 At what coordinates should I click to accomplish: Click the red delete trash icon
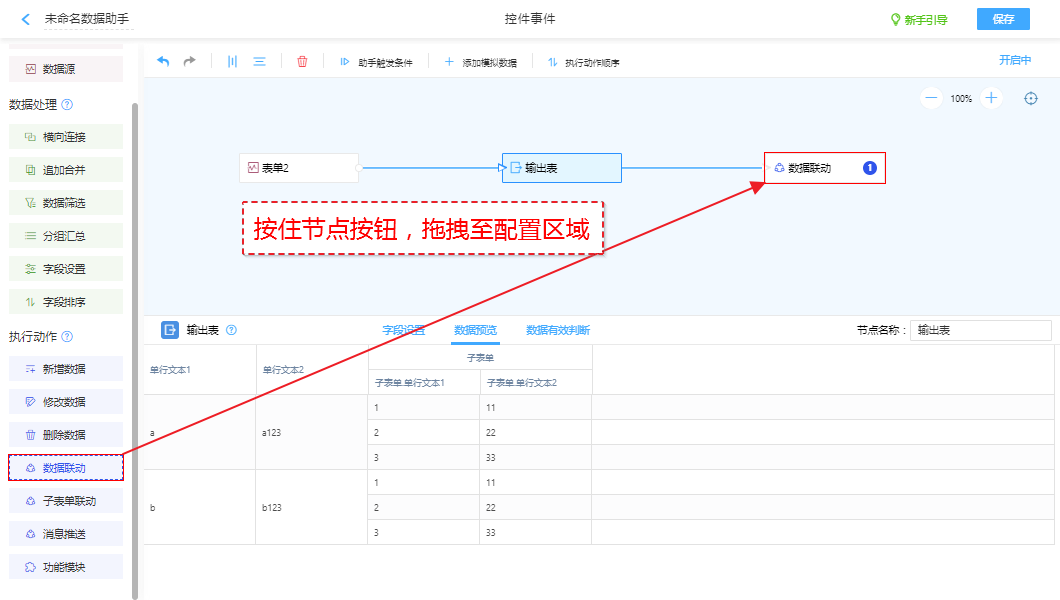tap(302, 61)
